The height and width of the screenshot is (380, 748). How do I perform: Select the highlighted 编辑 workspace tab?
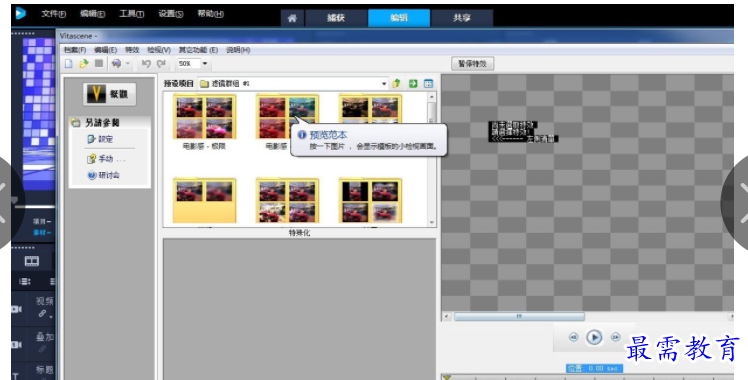pos(399,18)
